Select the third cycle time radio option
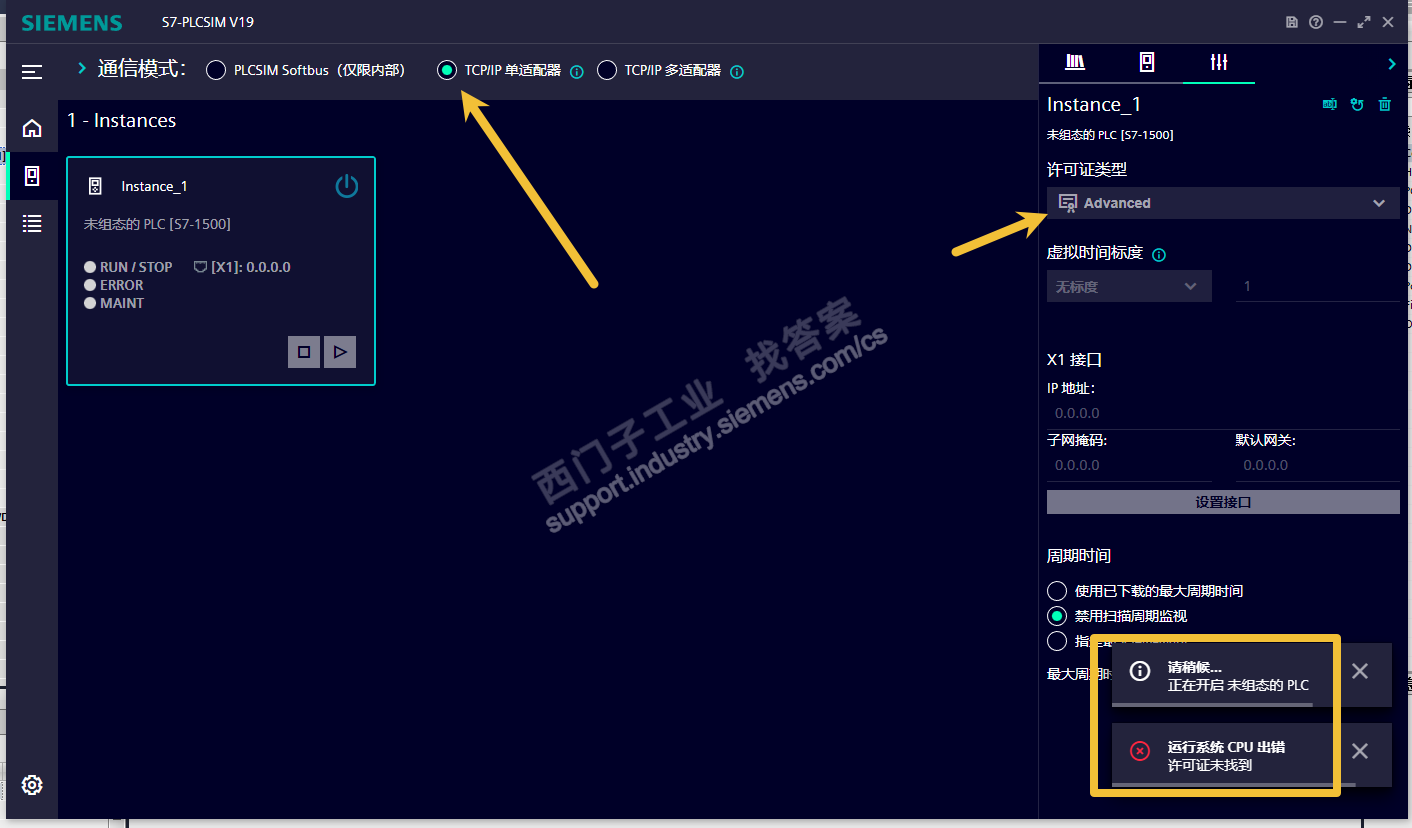Viewport: 1412px width, 828px height. [x=1057, y=641]
